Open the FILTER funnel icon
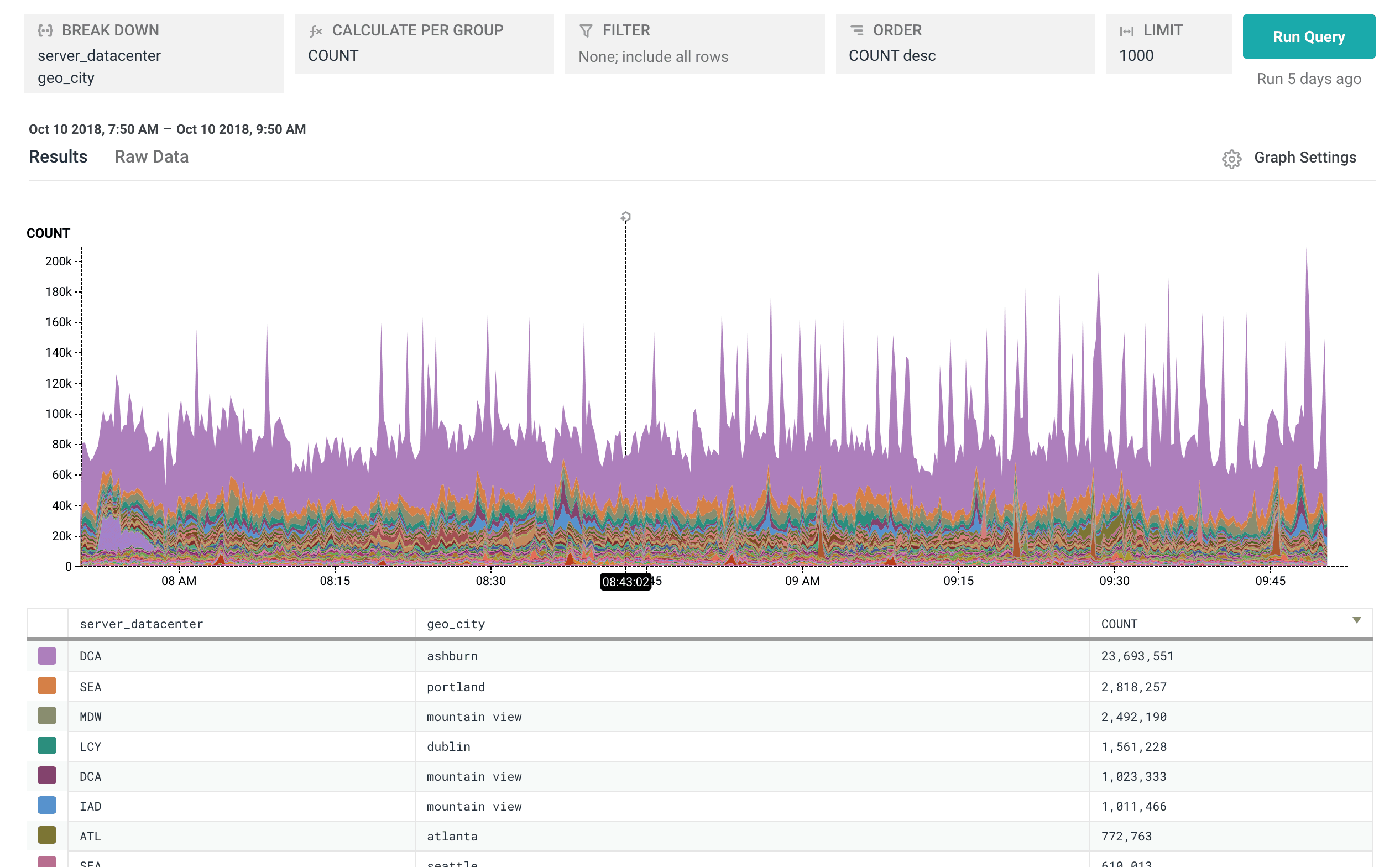Screen dimensions: 1400x867 [586, 30]
